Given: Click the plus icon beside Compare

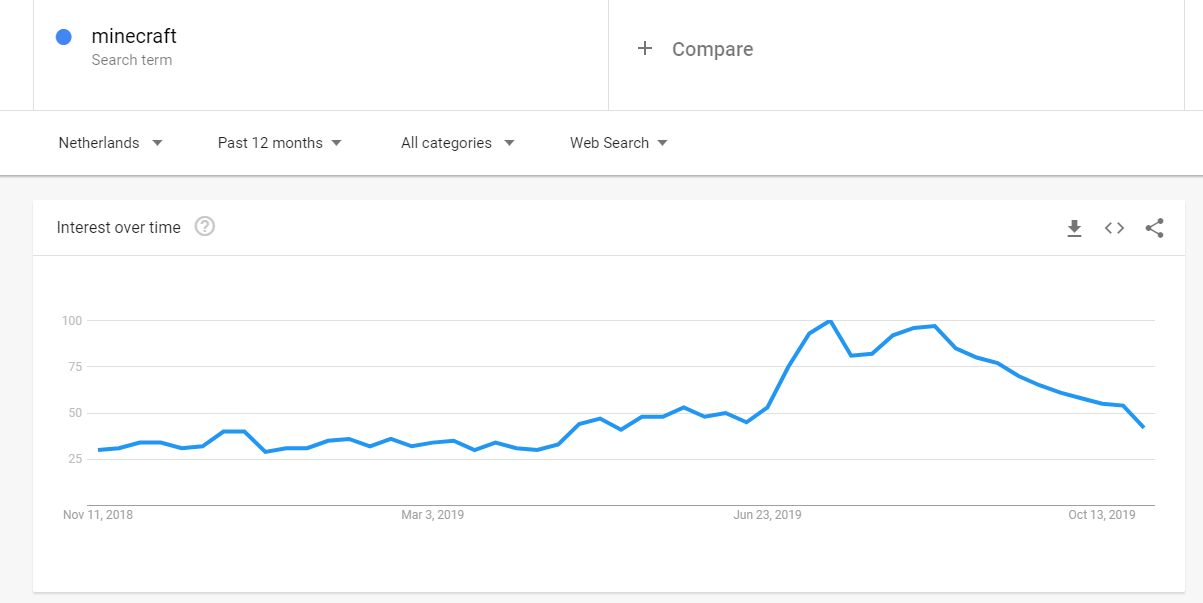Looking at the screenshot, I should 645,48.
